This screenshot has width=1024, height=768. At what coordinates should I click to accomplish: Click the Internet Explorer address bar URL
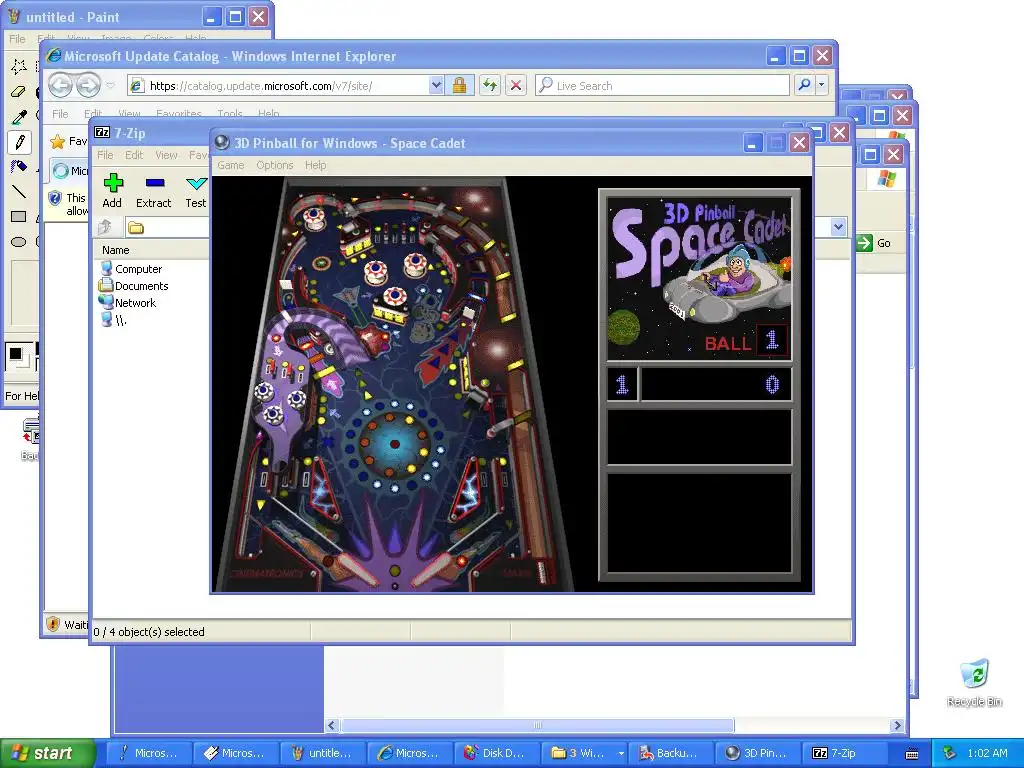(x=261, y=86)
